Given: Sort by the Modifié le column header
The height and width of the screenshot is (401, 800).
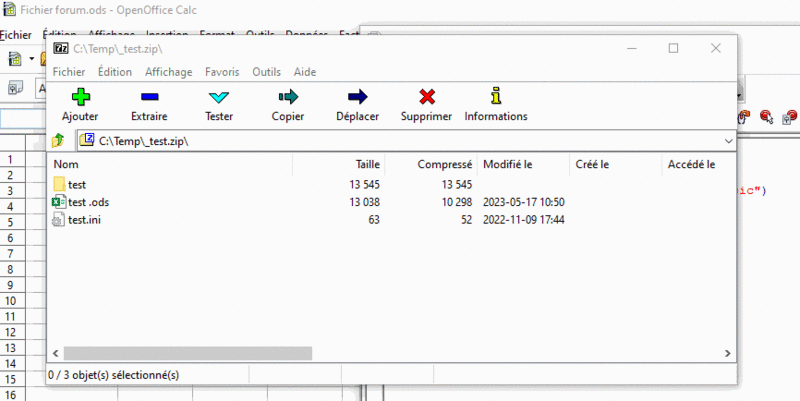Looking at the screenshot, I should pos(508,165).
